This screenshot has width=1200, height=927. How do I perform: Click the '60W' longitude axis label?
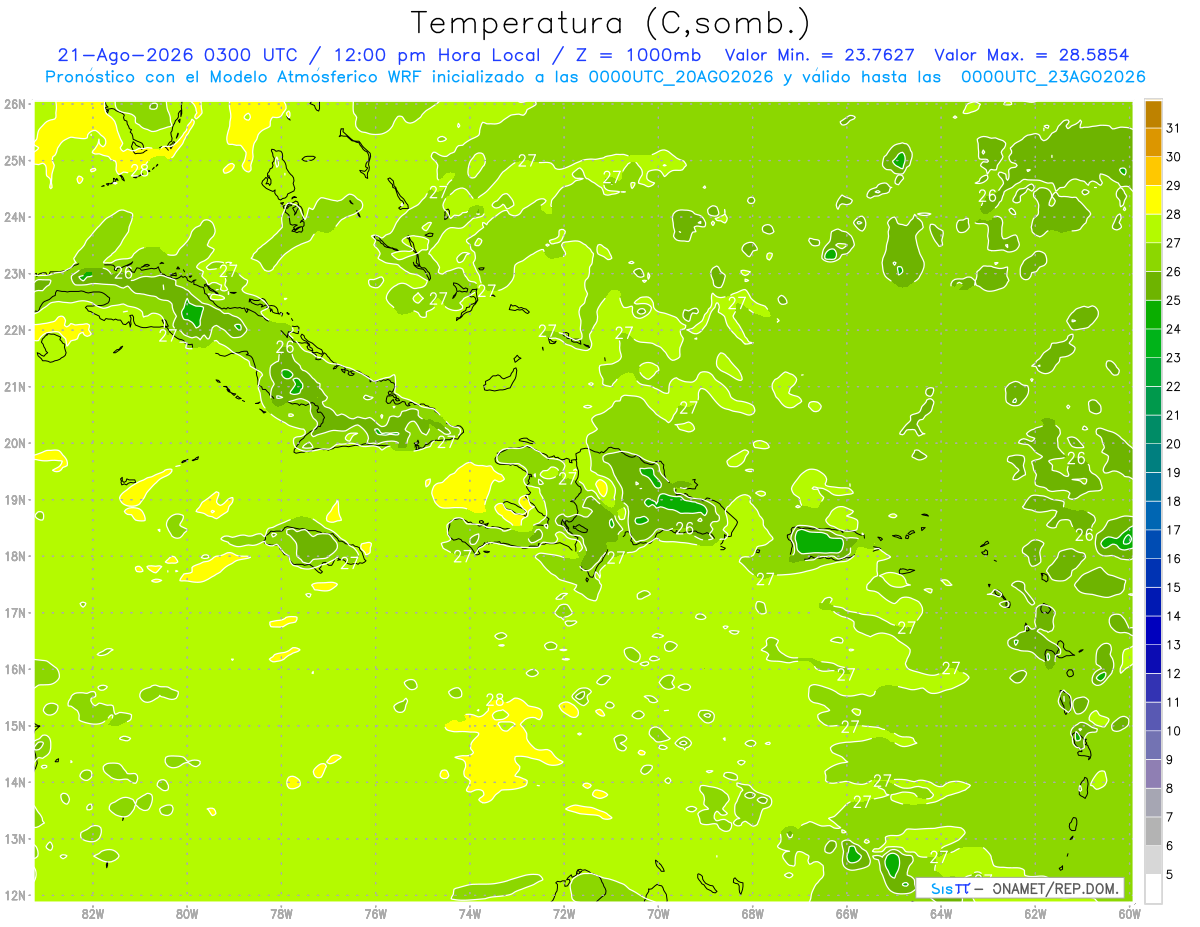pos(1129,912)
